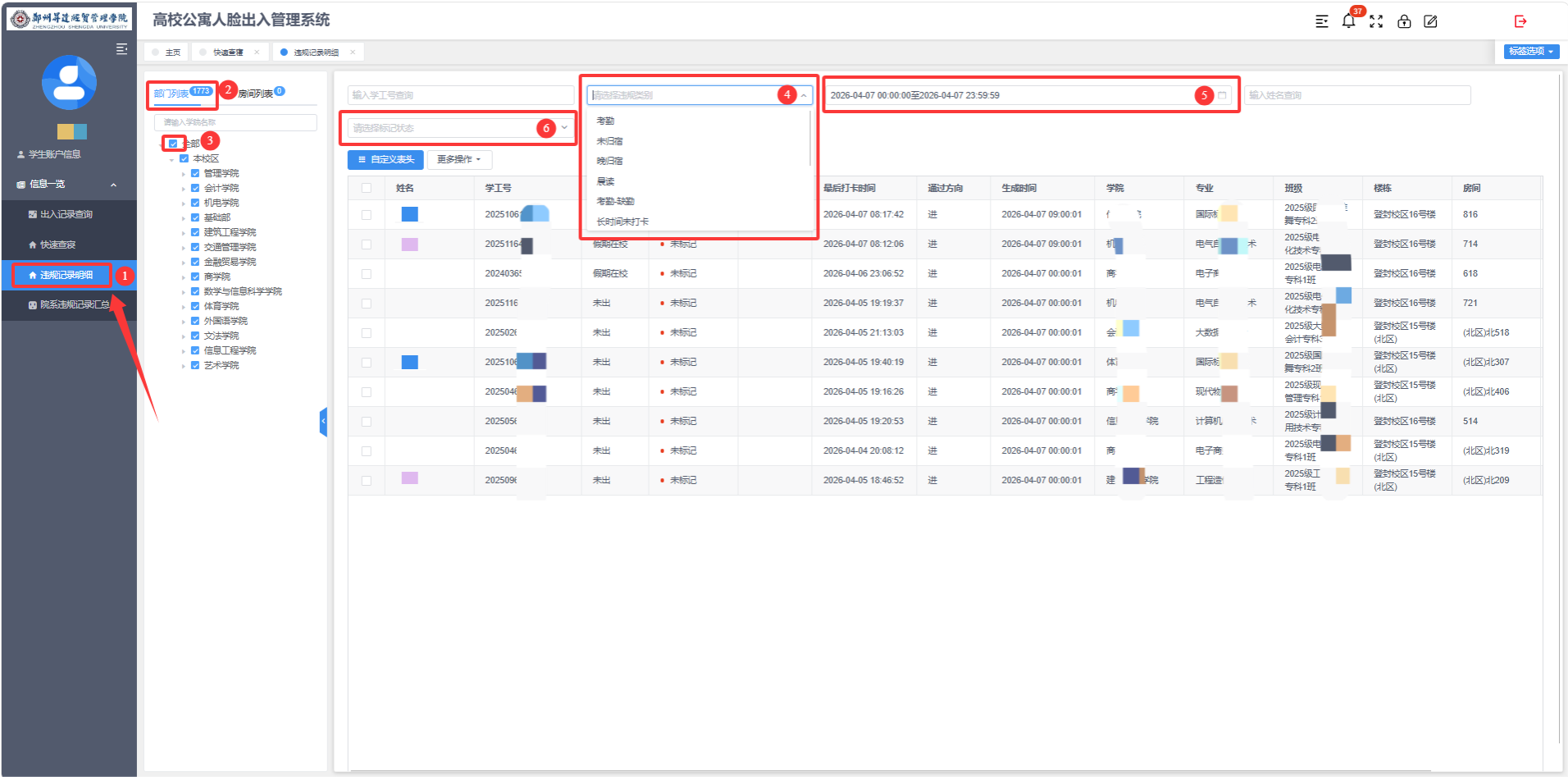
Task: Uncheck the 全部 checkbox in department tree
Action: pos(173,144)
